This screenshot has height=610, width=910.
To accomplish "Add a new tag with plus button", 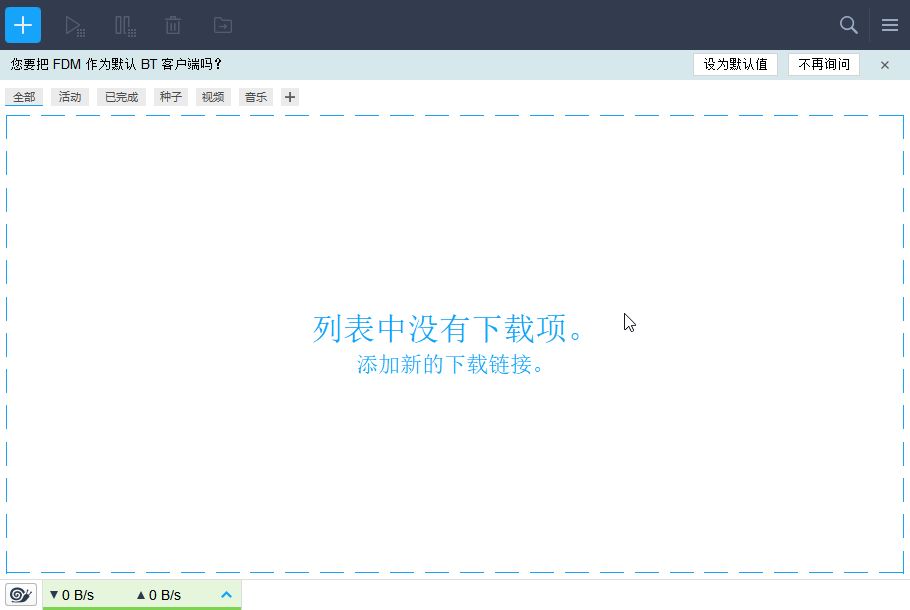I will [x=290, y=97].
